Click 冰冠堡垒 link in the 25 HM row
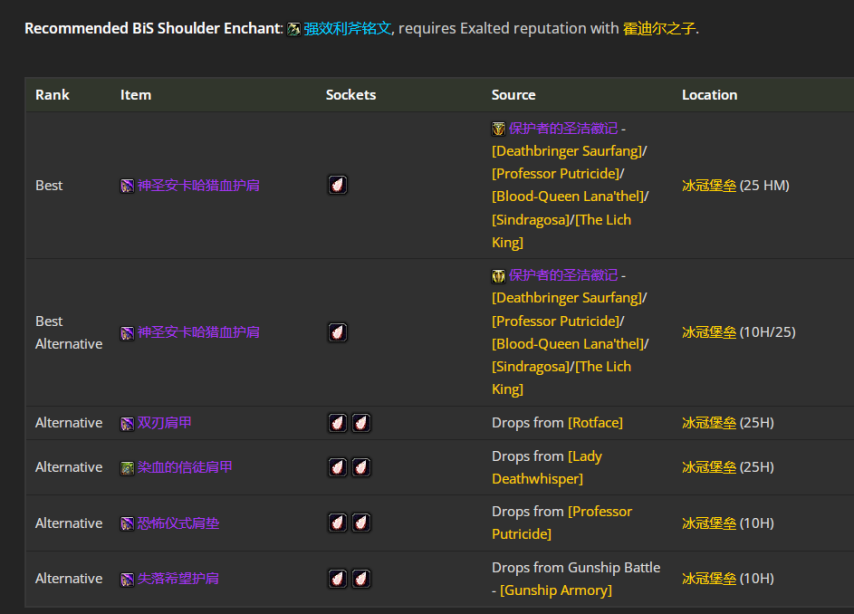Screen dimensions: 854x614 (x=708, y=186)
